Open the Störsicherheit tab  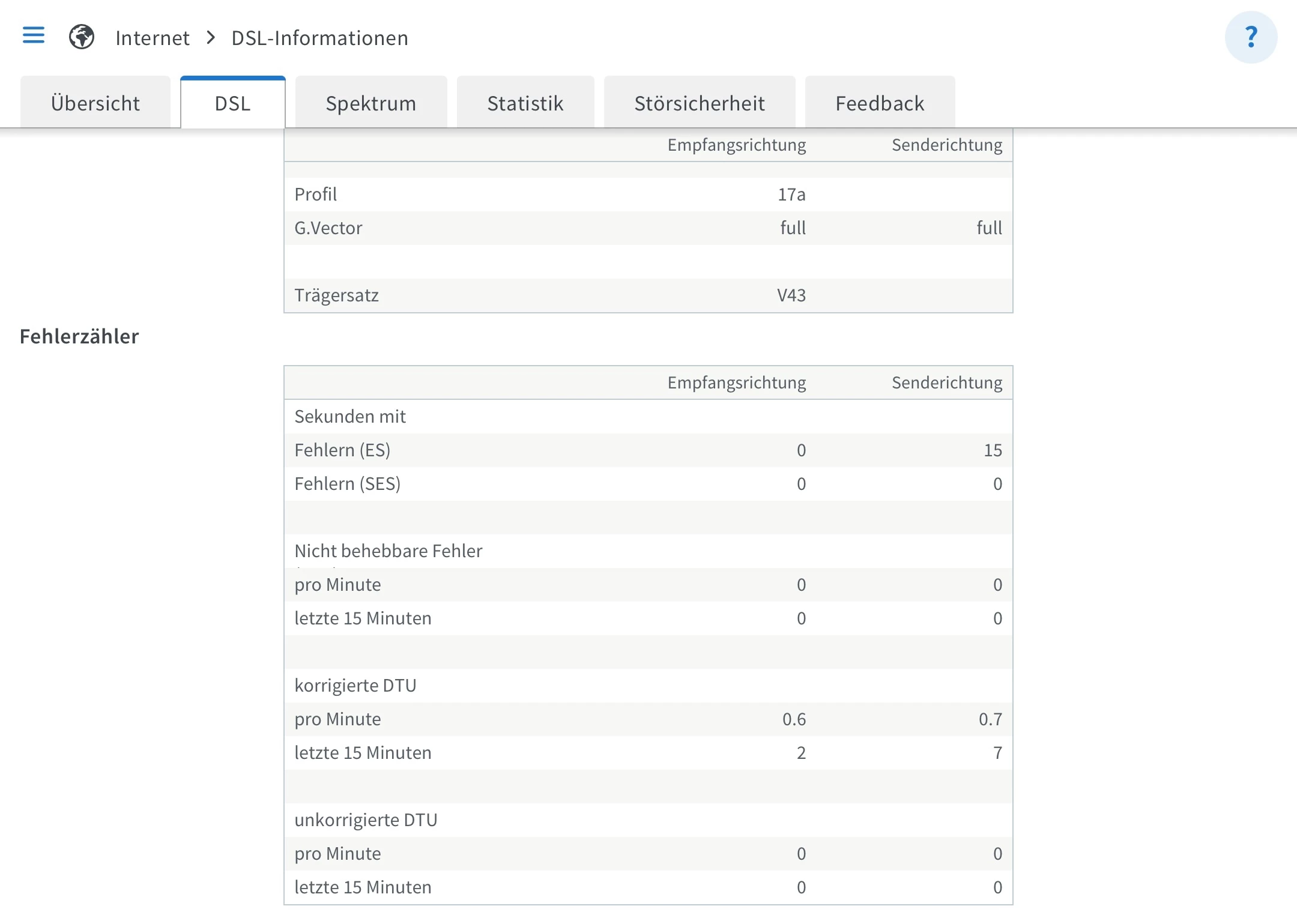point(700,103)
